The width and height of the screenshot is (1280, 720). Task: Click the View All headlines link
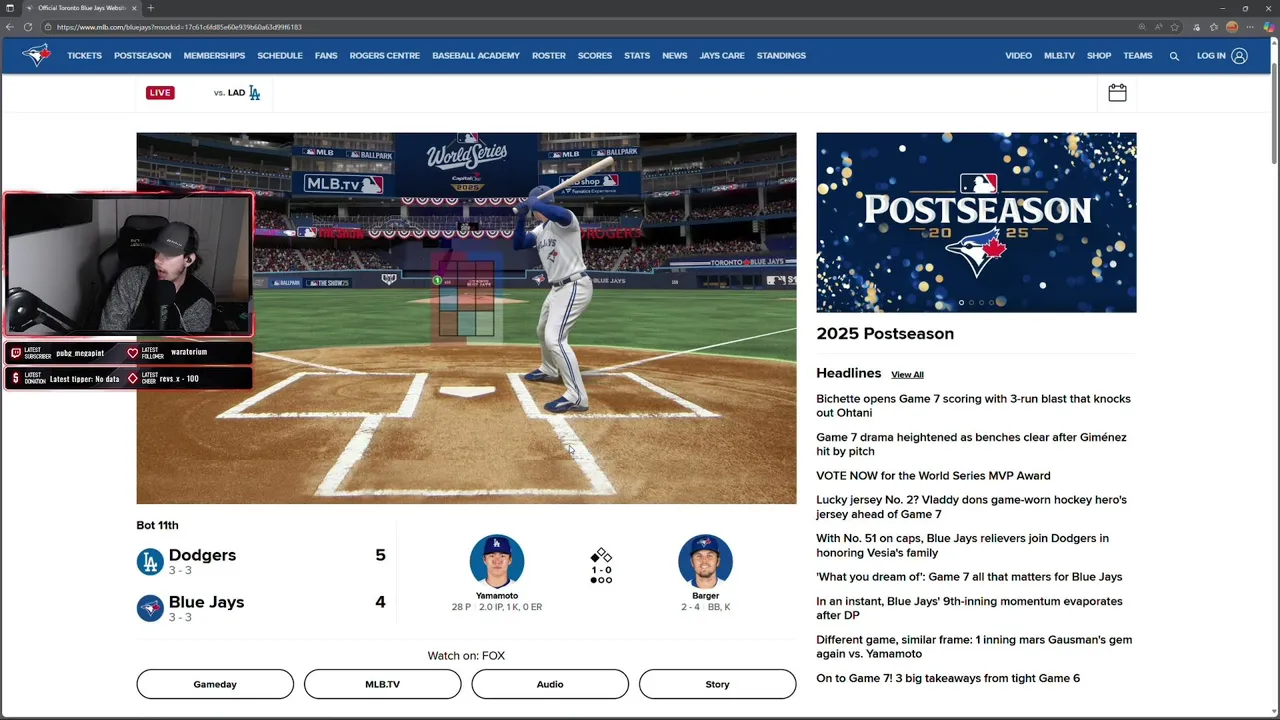coord(907,375)
